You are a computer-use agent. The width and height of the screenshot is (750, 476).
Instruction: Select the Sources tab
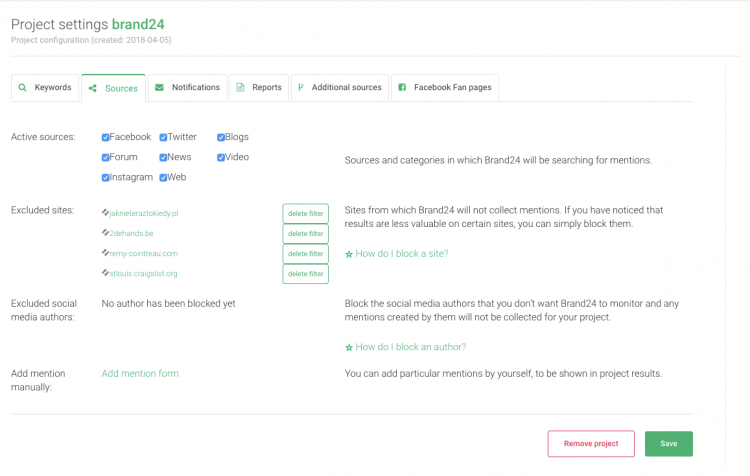113,88
